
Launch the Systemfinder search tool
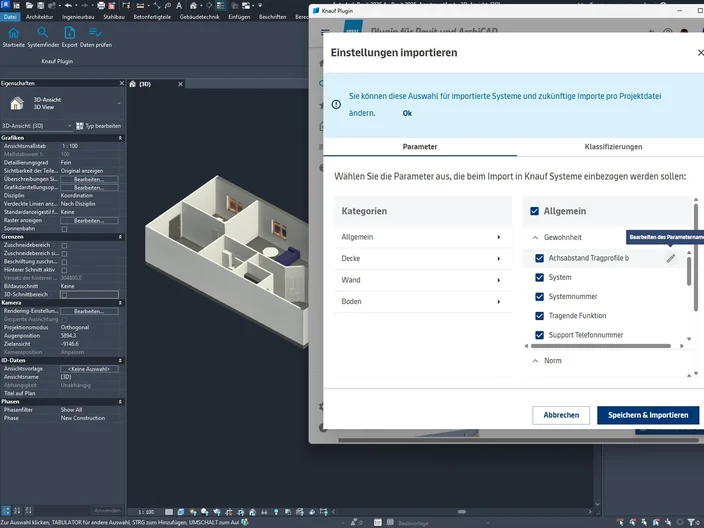43,37
